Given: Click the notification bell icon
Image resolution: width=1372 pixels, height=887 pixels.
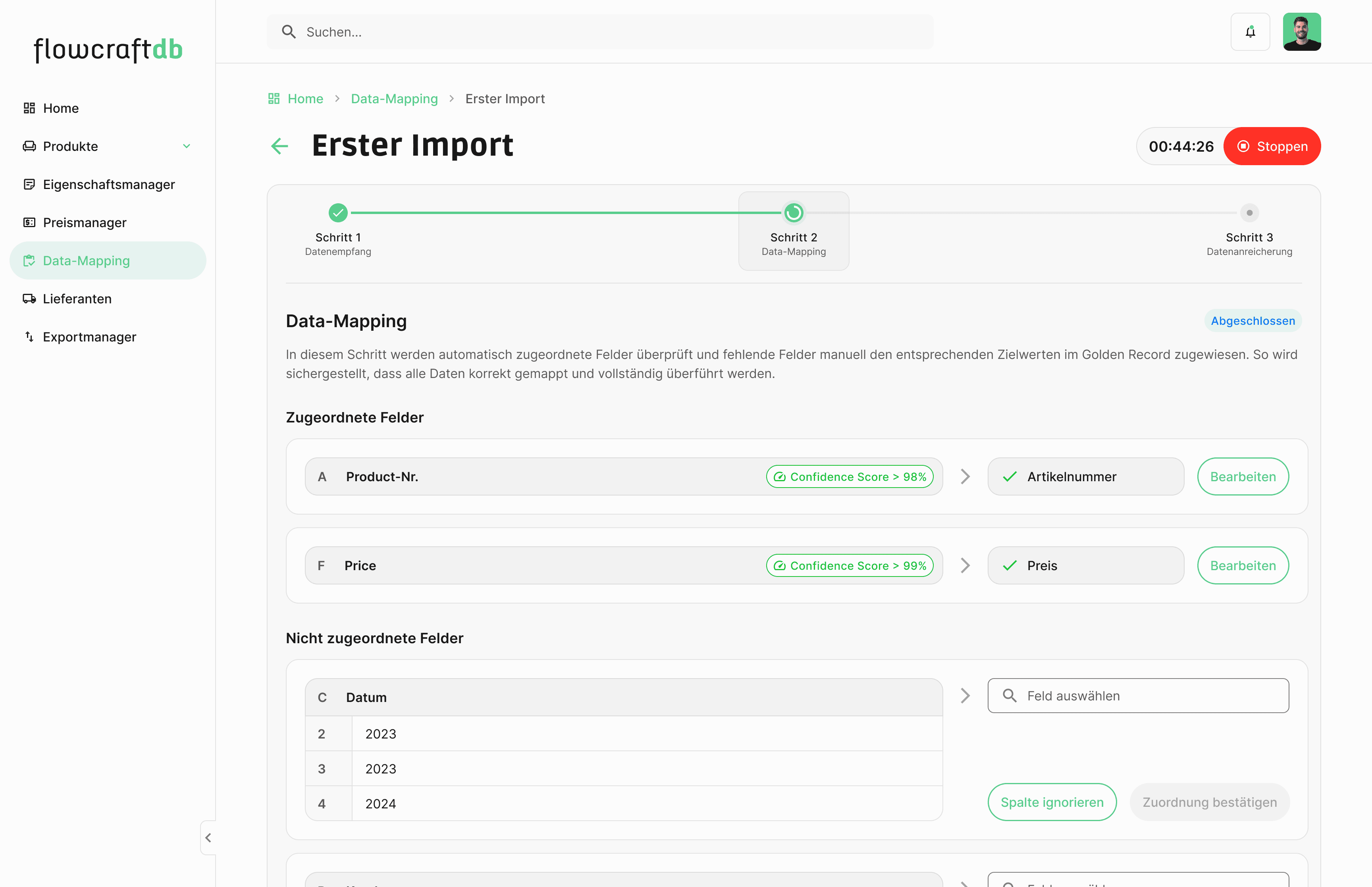Looking at the screenshot, I should (1250, 32).
